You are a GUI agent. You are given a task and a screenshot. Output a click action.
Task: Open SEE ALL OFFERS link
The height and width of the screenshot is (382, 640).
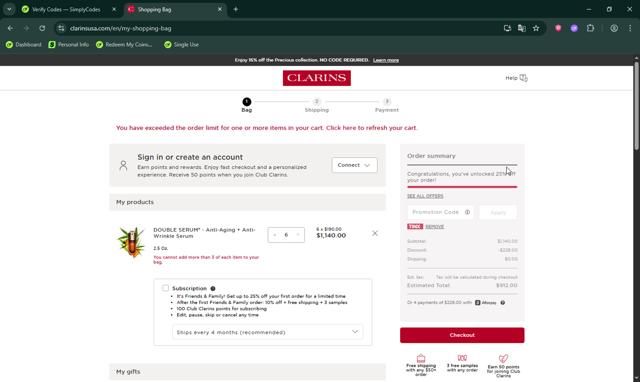click(x=425, y=196)
